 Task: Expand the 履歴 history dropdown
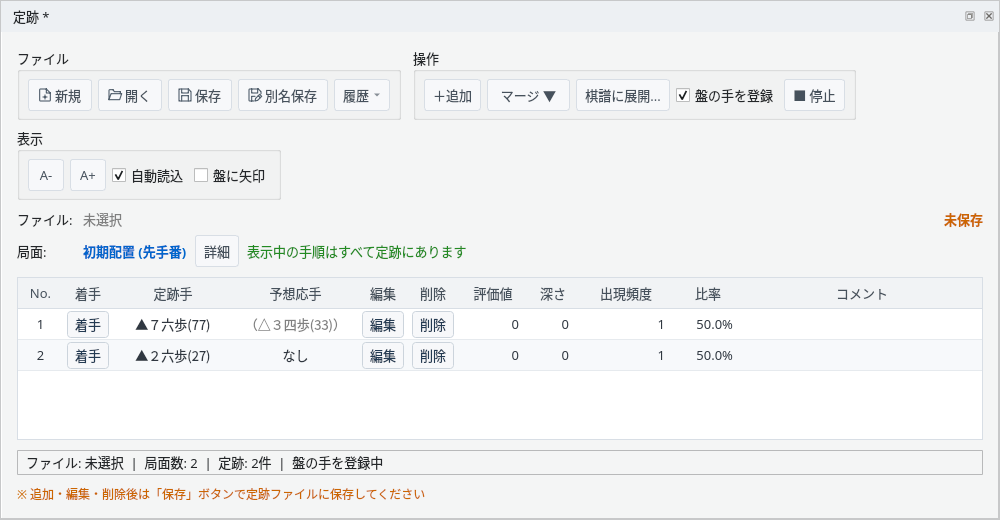coord(362,95)
